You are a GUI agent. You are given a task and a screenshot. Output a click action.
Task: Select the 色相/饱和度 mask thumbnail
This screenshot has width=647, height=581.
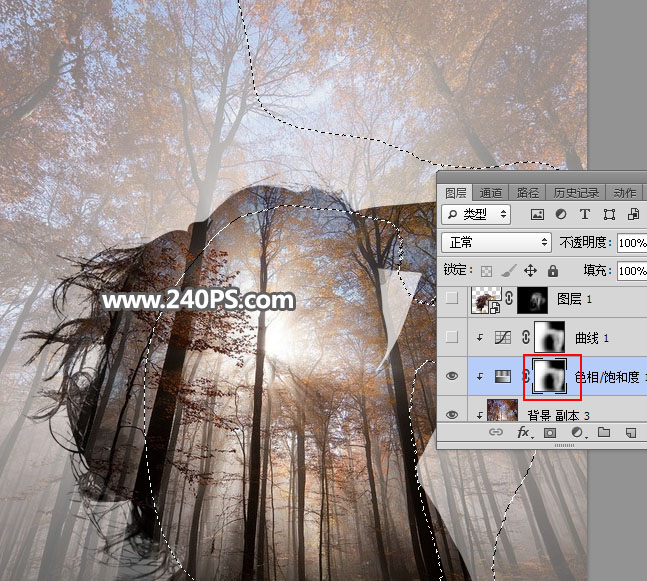pos(550,376)
